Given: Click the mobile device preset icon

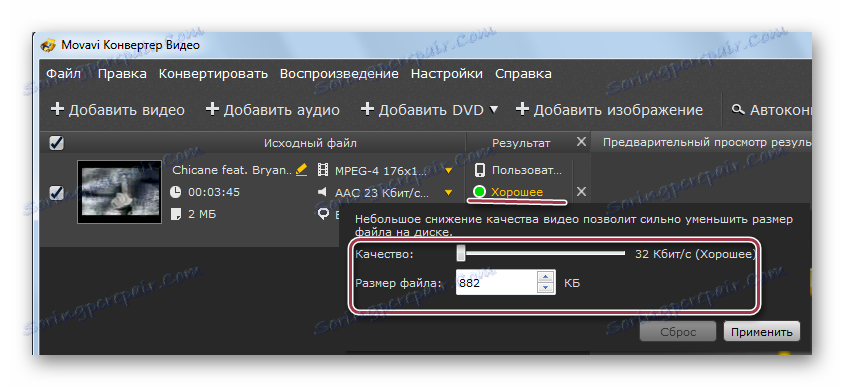Looking at the screenshot, I should [479, 170].
